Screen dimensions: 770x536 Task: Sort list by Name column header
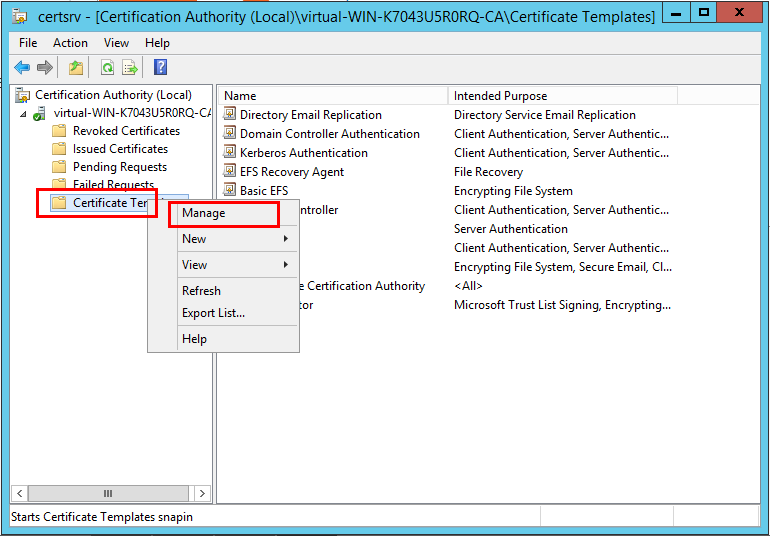[x=332, y=96]
